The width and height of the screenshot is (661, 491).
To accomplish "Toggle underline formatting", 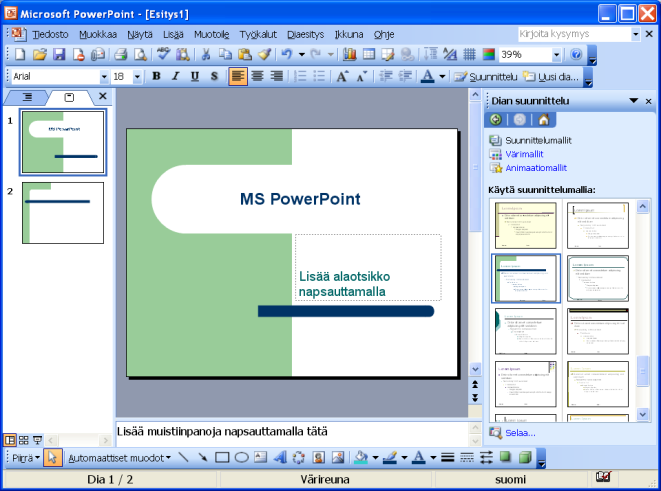I will (195, 76).
